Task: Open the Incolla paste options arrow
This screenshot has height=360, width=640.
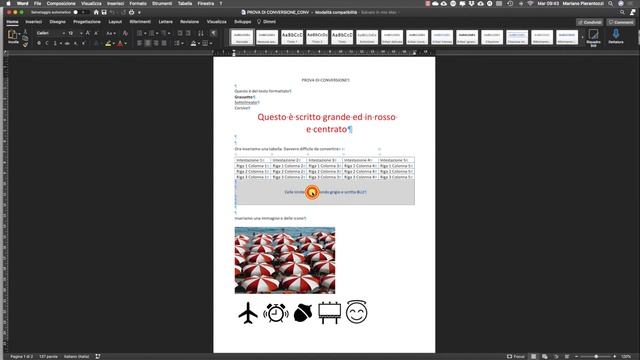Action: 19,34
